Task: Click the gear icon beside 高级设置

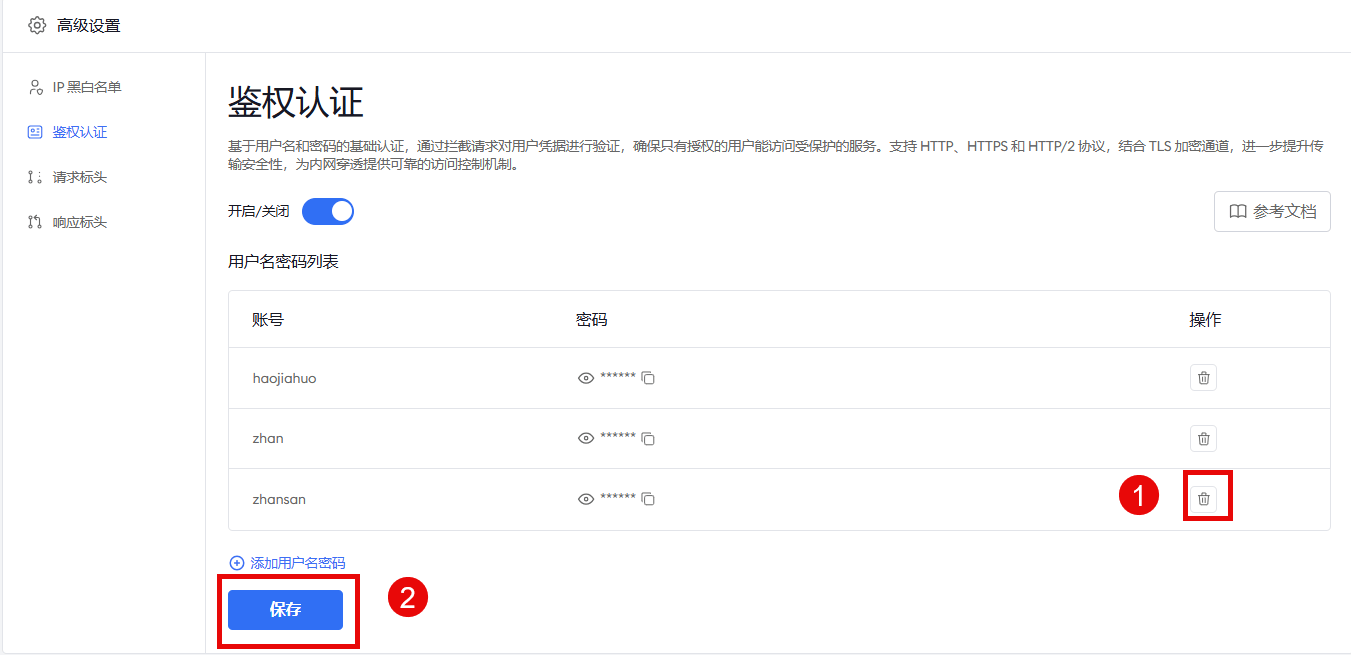Action: pyautogui.click(x=37, y=25)
